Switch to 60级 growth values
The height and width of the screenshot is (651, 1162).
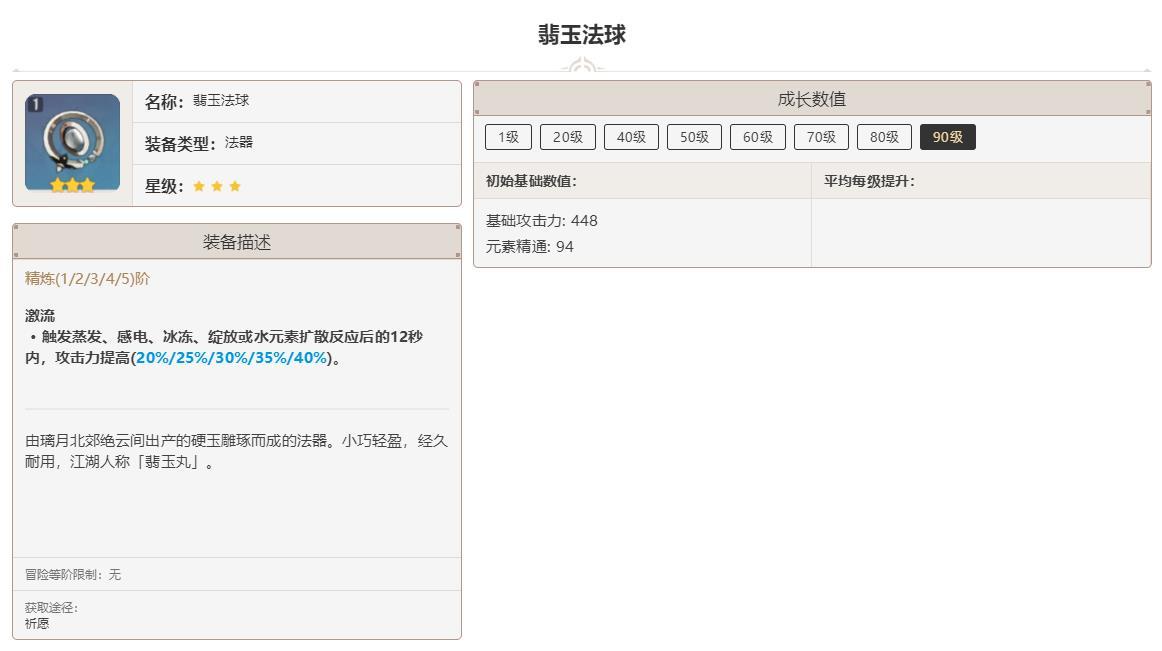click(757, 137)
